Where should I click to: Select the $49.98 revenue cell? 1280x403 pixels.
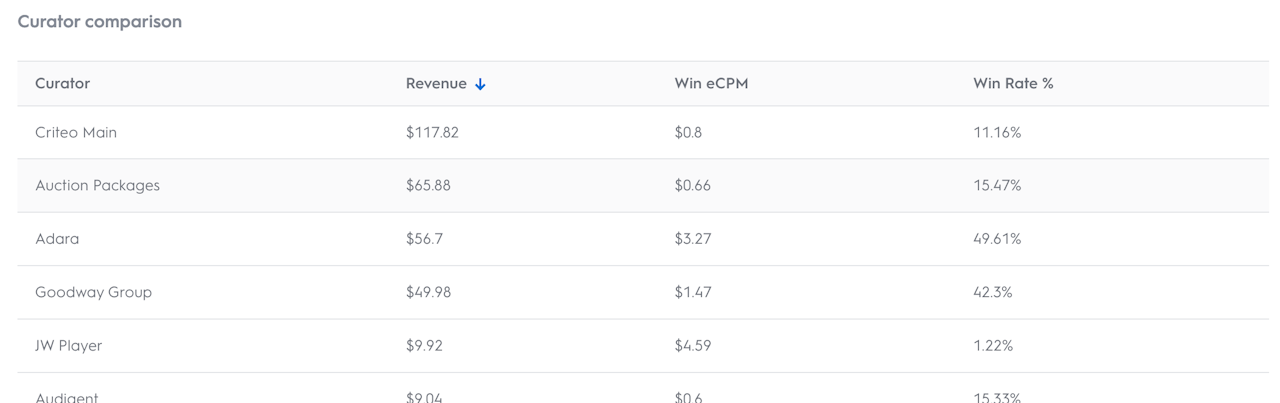click(428, 292)
